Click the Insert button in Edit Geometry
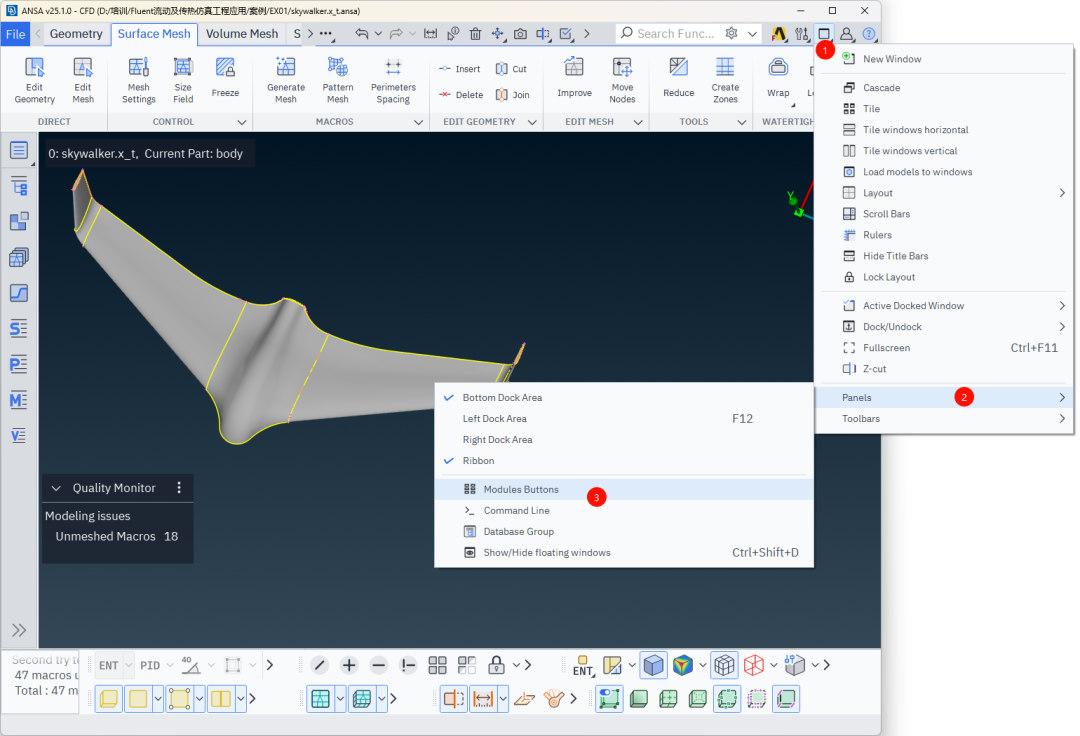1080x736 pixels. tap(459, 69)
